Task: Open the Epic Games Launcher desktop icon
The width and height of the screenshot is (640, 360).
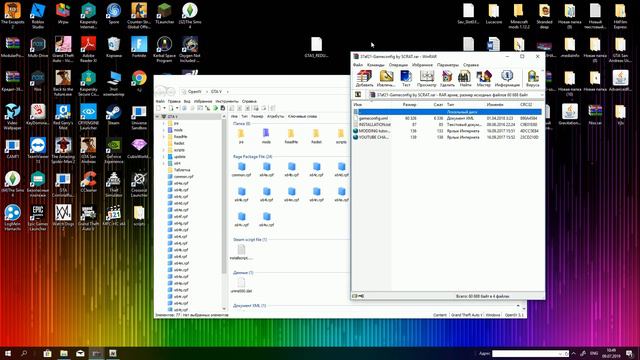Action: click(x=38, y=218)
